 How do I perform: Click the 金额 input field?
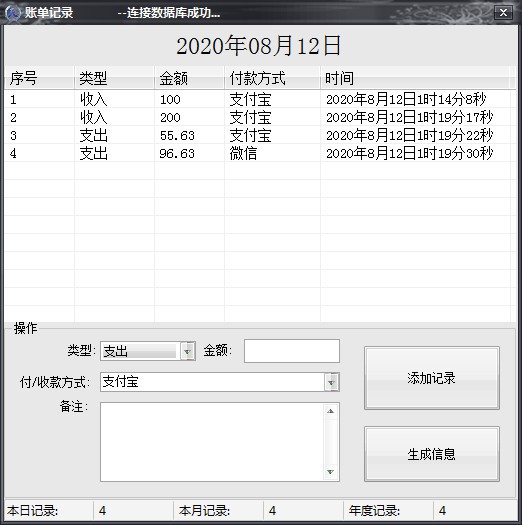292,351
